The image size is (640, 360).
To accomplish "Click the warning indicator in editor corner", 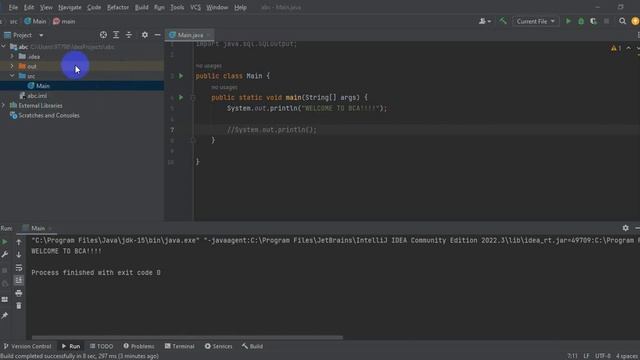I will coord(616,48).
